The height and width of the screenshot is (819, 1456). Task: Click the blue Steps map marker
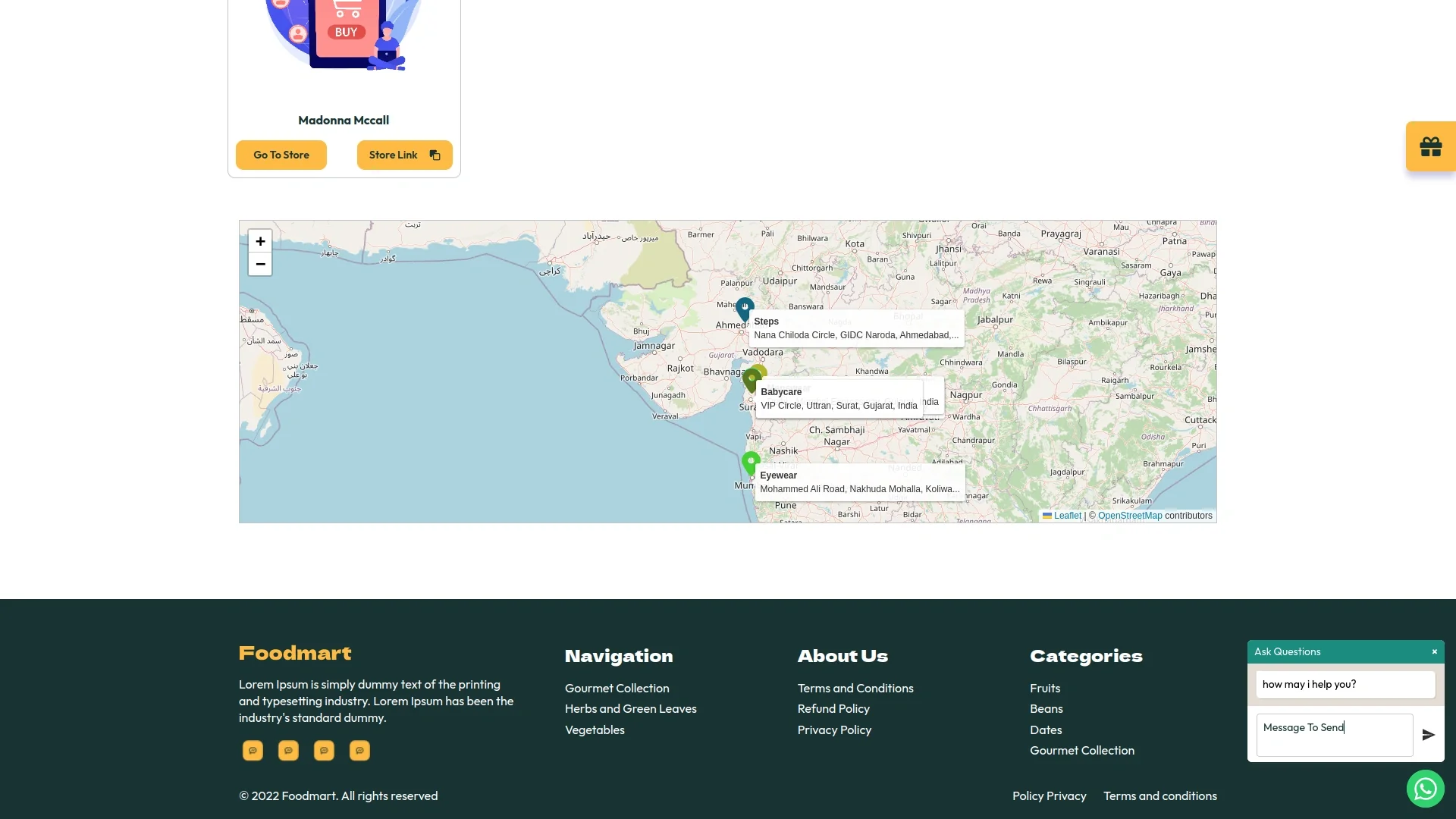pyautogui.click(x=745, y=308)
